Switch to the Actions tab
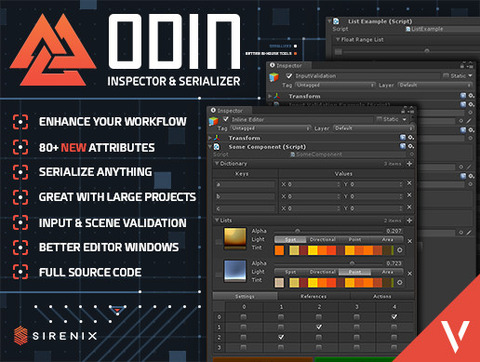Screen dimensions: 480x362 point(382,296)
